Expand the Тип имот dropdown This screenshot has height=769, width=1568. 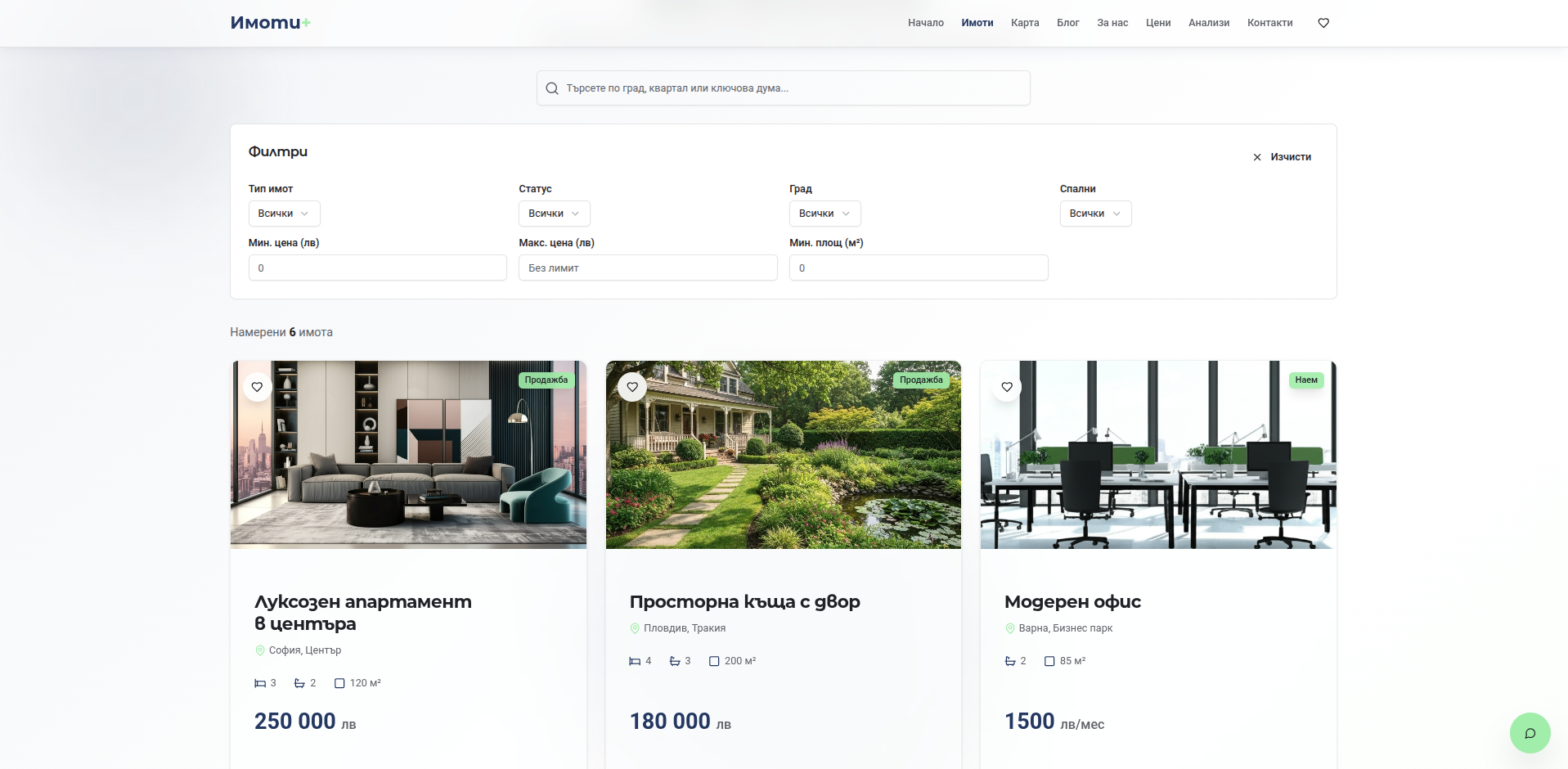click(284, 214)
